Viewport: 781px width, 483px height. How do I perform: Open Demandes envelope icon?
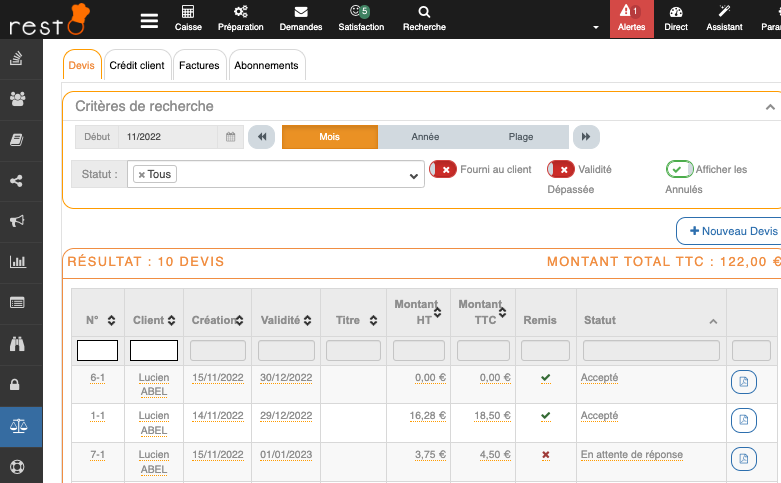coord(301,13)
